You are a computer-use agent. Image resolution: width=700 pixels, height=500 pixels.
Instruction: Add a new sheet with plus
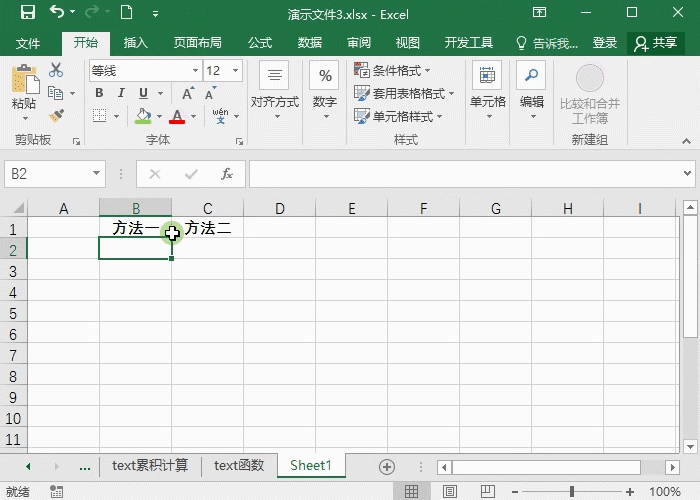tap(387, 467)
